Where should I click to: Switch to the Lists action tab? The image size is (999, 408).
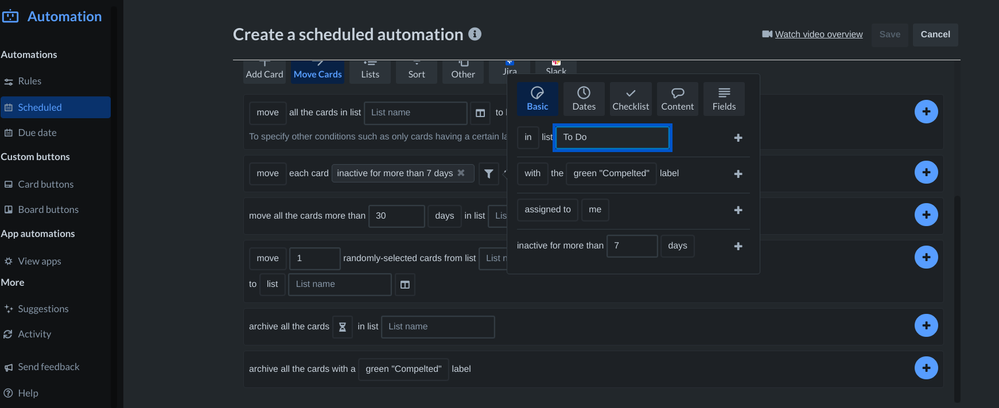[x=370, y=72]
